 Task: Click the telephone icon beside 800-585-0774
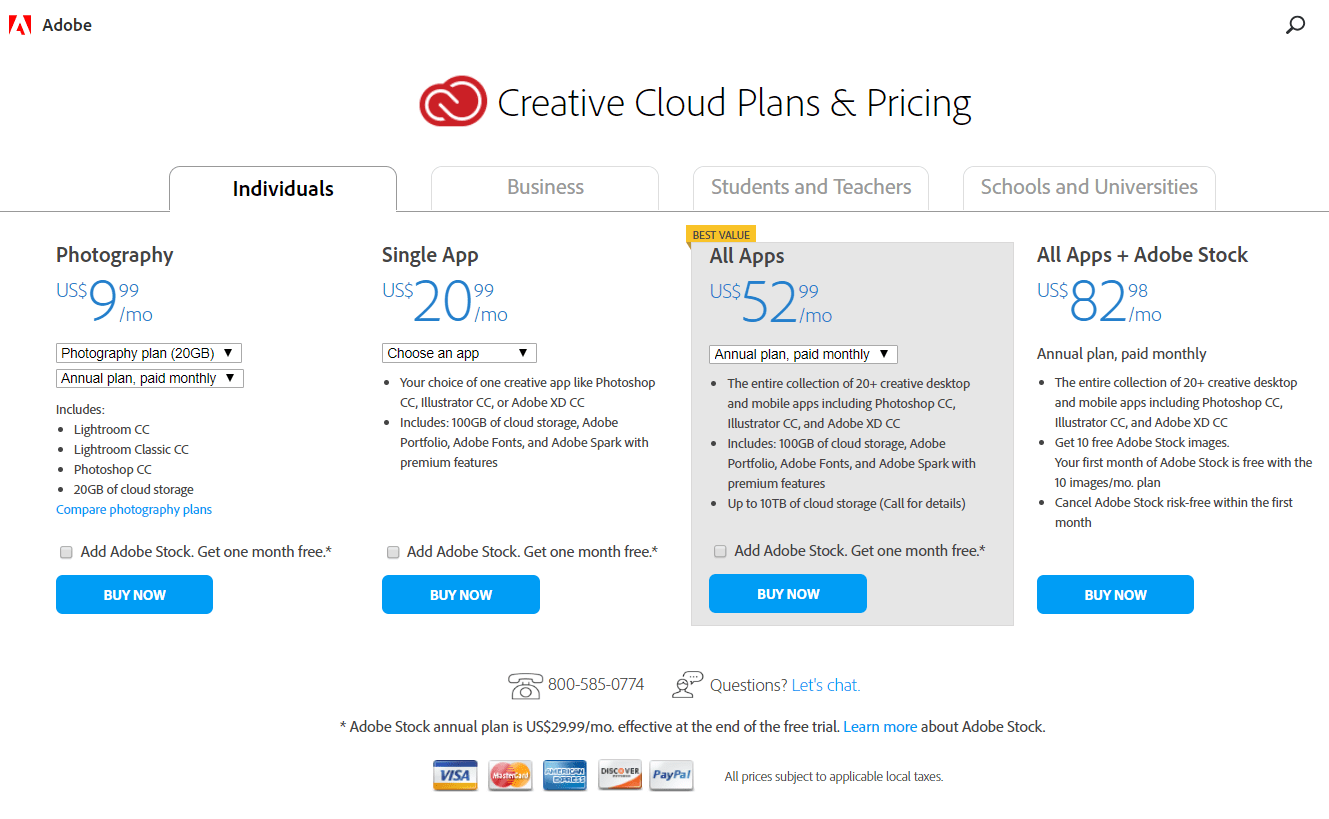tap(525, 686)
